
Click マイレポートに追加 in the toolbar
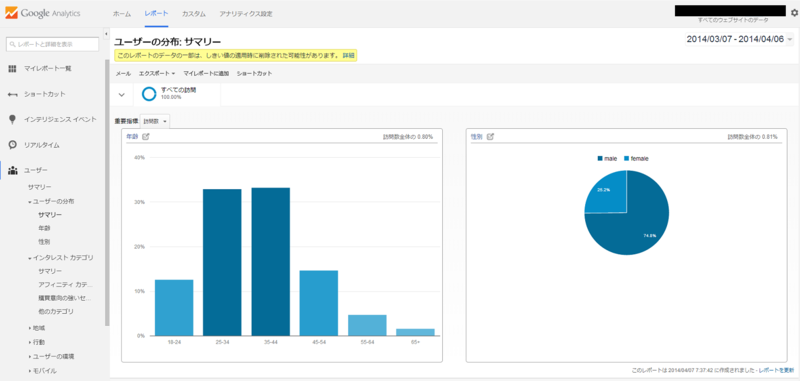pyautogui.click(x=206, y=73)
